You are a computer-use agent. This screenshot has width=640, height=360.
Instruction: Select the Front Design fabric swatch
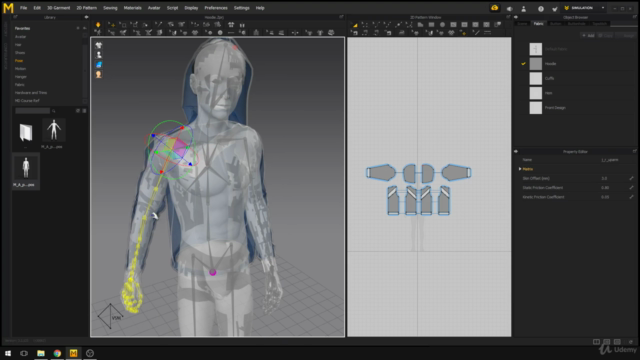pos(536,108)
